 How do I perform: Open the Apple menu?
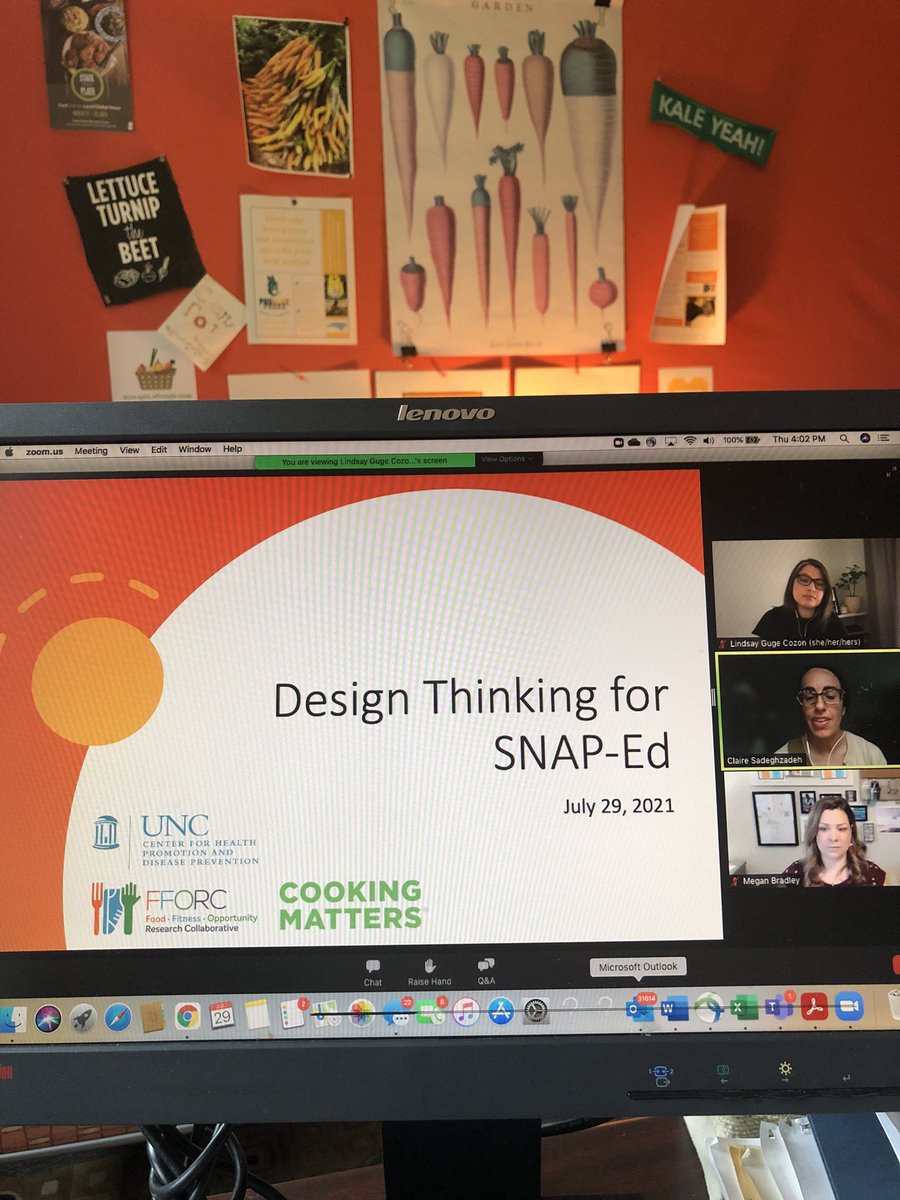9,450
